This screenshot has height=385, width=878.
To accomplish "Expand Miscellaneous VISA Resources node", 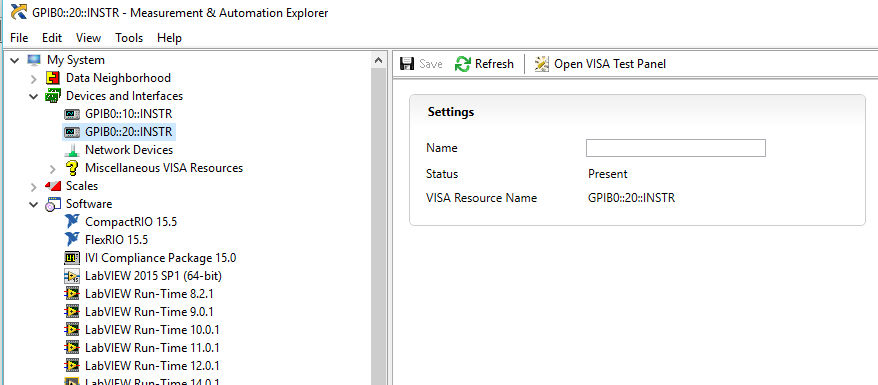I will point(53,168).
